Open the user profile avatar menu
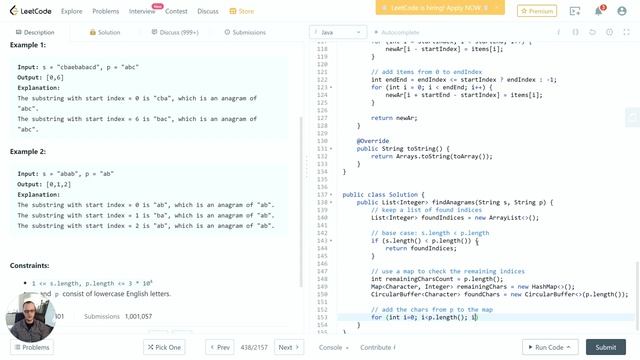This screenshot has width=640, height=360. (622, 11)
